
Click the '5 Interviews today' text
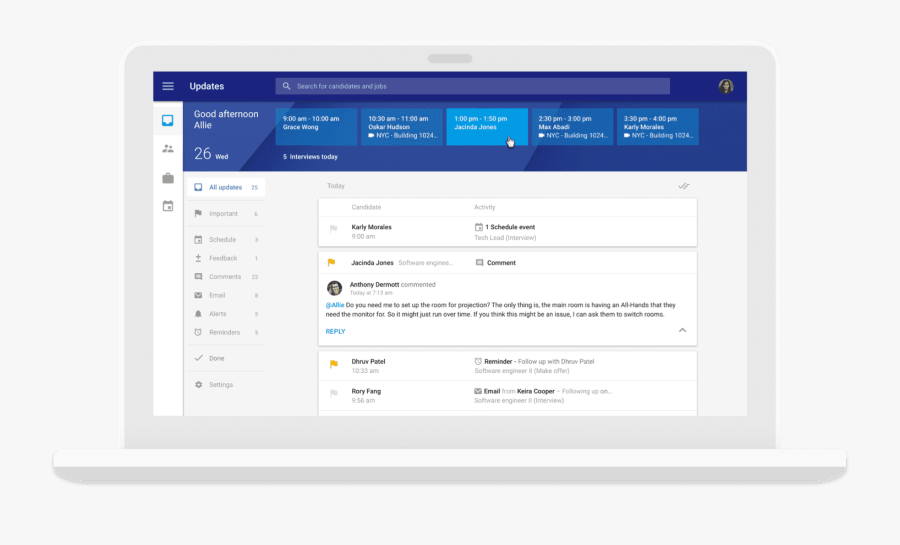[310, 157]
